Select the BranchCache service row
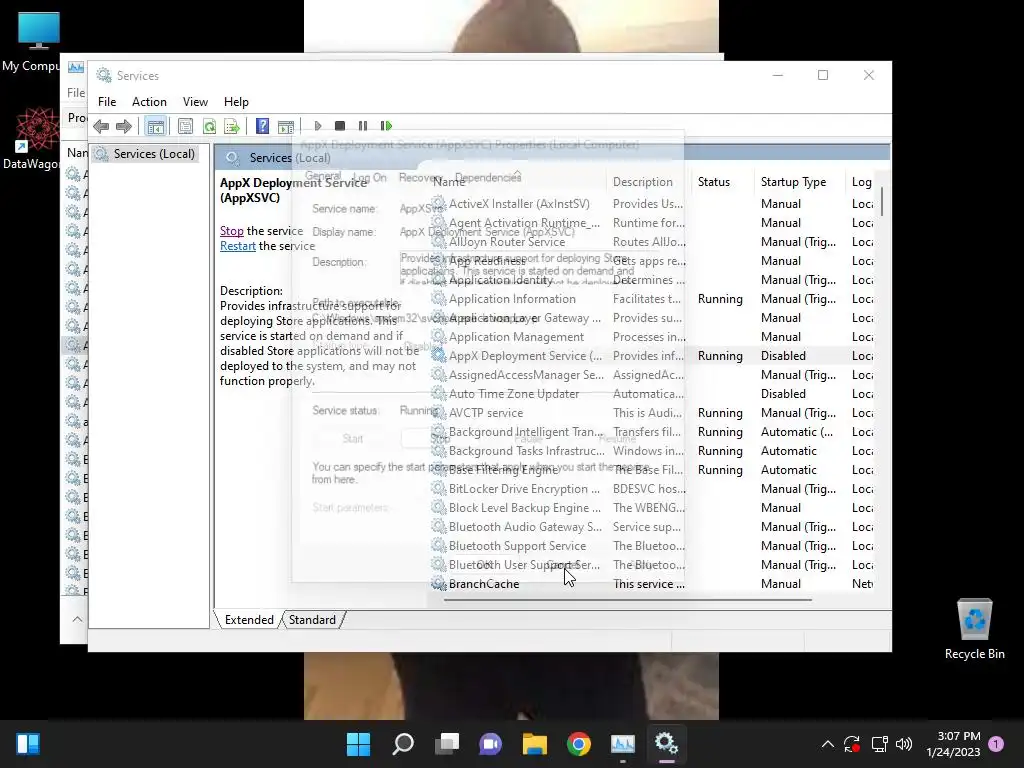1024x768 pixels. coord(652,584)
